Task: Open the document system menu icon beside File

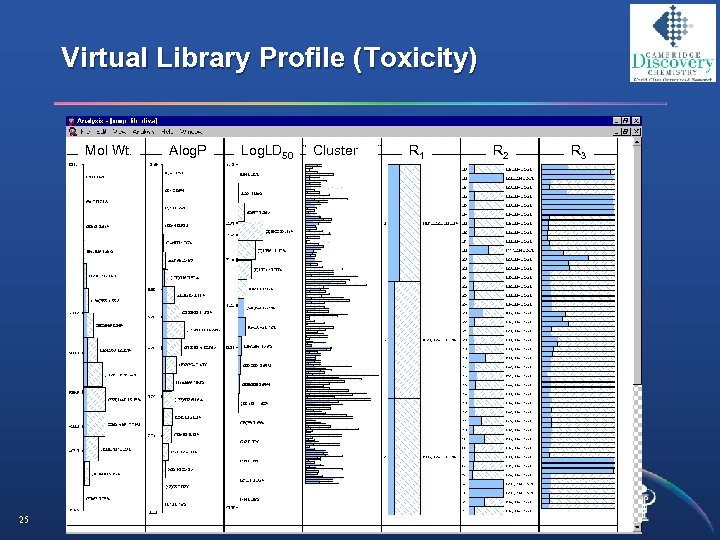Action: (73, 132)
